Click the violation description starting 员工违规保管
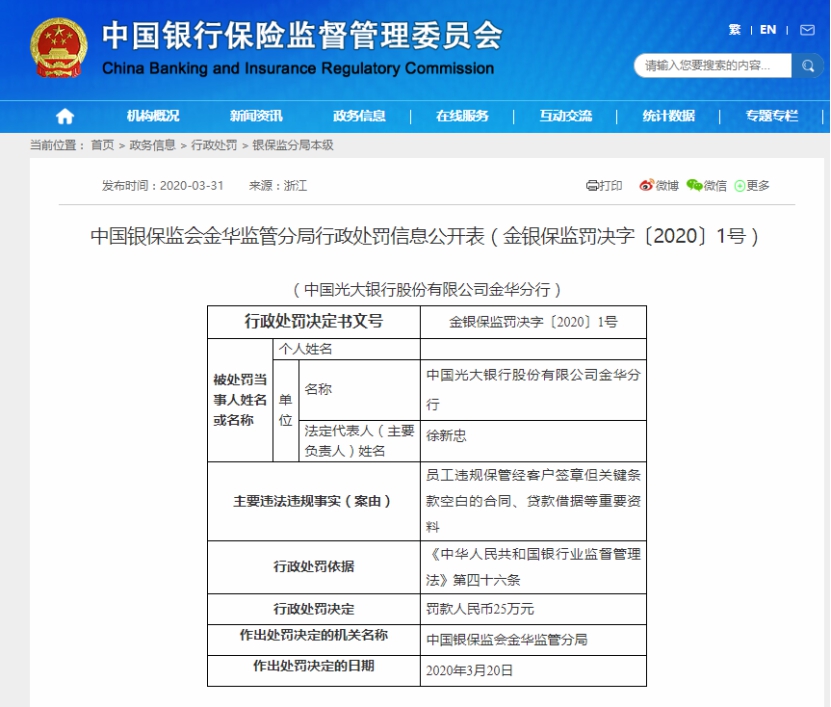Screen dimensions: 831x707 point(533,501)
